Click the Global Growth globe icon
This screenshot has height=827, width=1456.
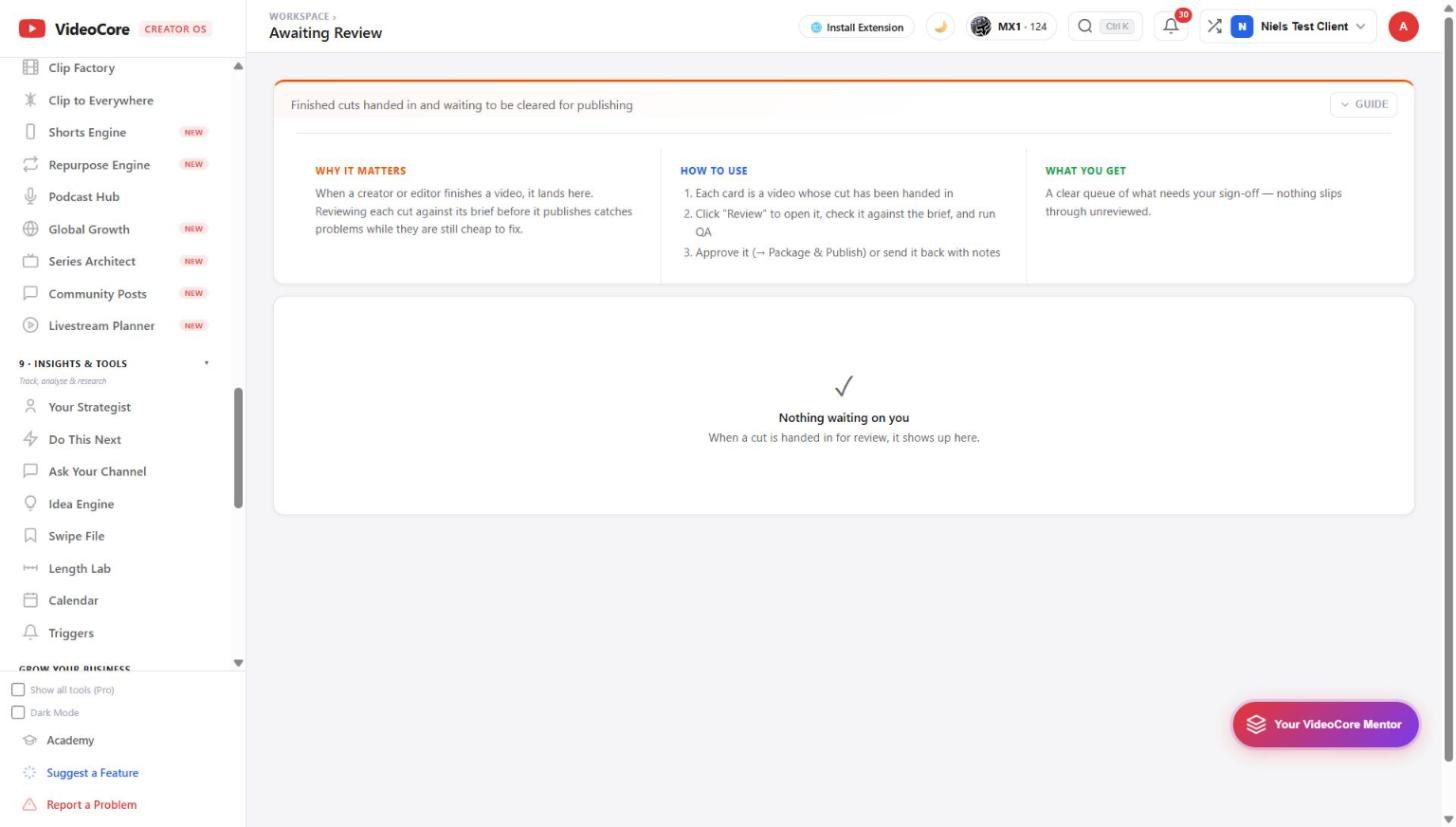tap(30, 229)
